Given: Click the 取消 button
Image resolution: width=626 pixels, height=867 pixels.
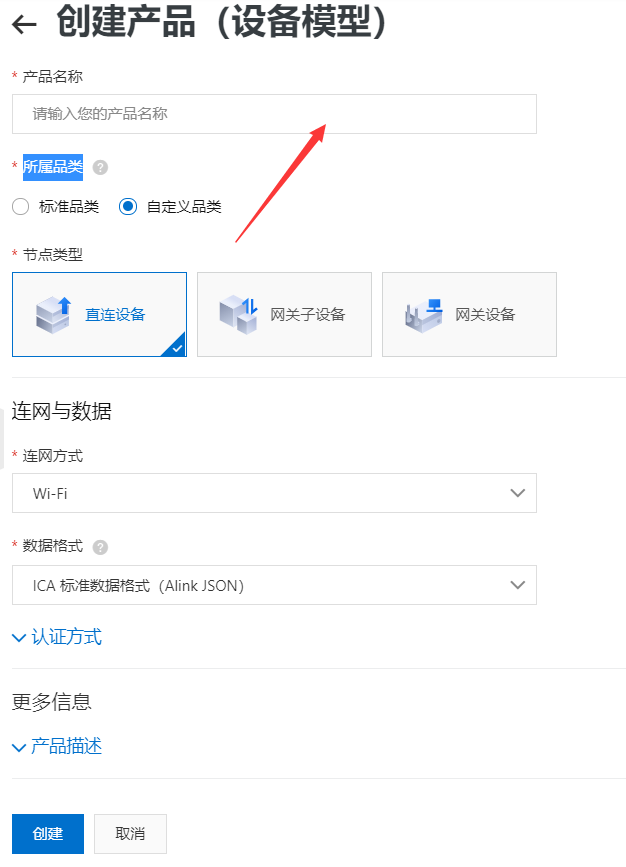Looking at the screenshot, I should click(130, 834).
